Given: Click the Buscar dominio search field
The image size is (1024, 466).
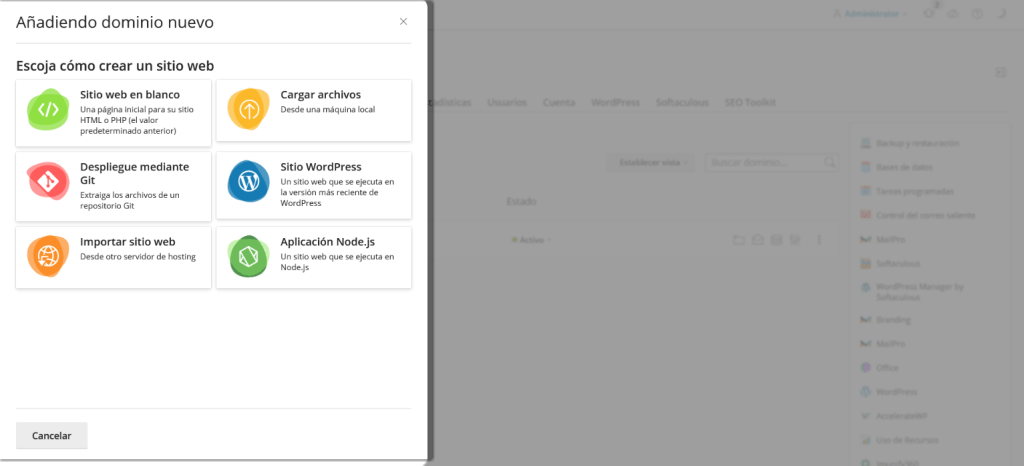Looking at the screenshot, I should (765, 162).
